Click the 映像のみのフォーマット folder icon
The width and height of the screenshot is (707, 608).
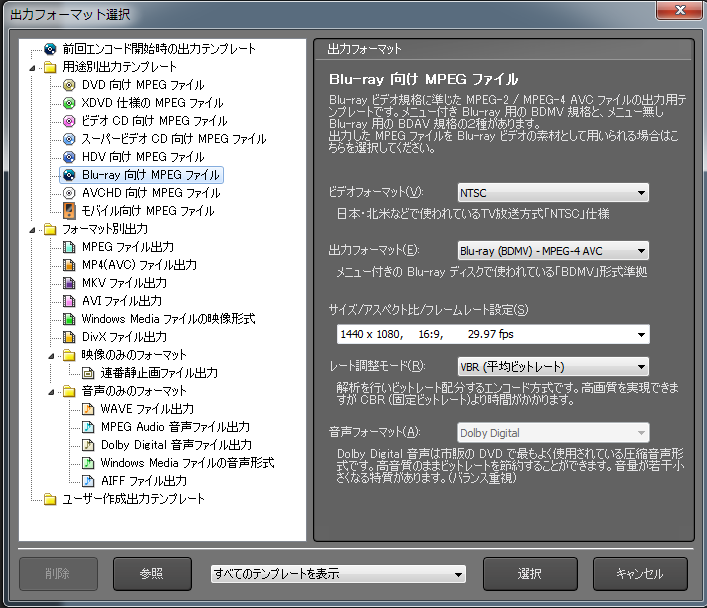pyautogui.click(x=69, y=355)
